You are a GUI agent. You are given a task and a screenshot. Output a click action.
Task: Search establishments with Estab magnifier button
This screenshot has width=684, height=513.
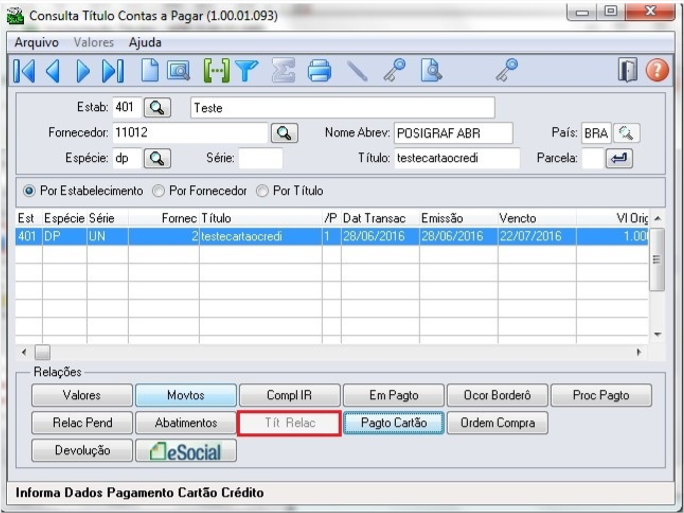click(x=157, y=107)
